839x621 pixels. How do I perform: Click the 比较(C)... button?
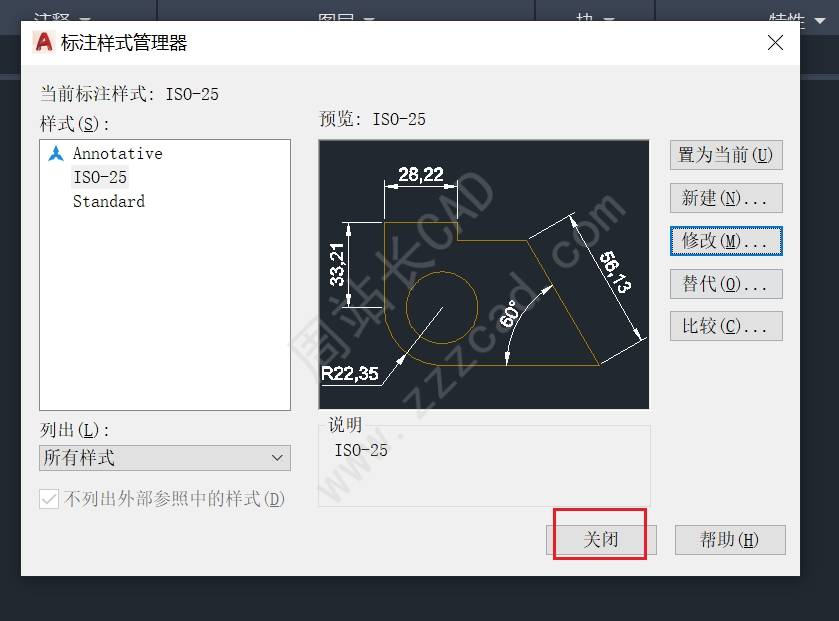(x=726, y=326)
